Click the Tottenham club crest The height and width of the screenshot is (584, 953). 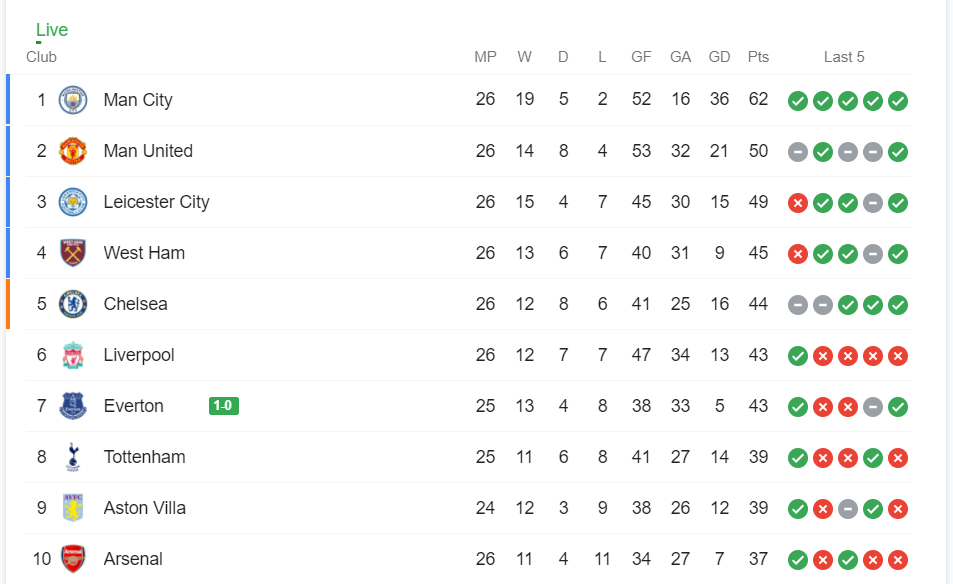tap(73, 457)
